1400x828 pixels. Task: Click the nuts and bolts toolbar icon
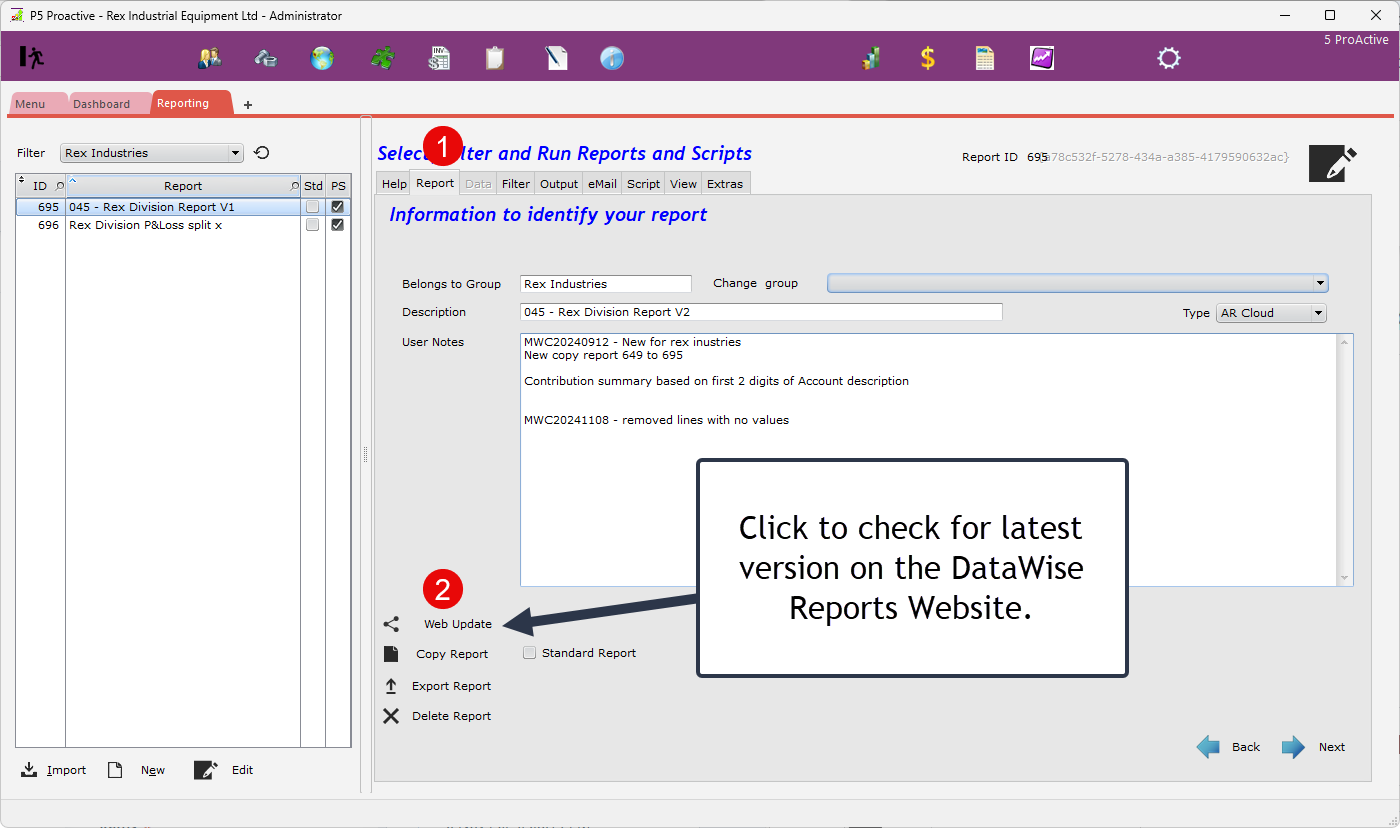pos(266,58)
